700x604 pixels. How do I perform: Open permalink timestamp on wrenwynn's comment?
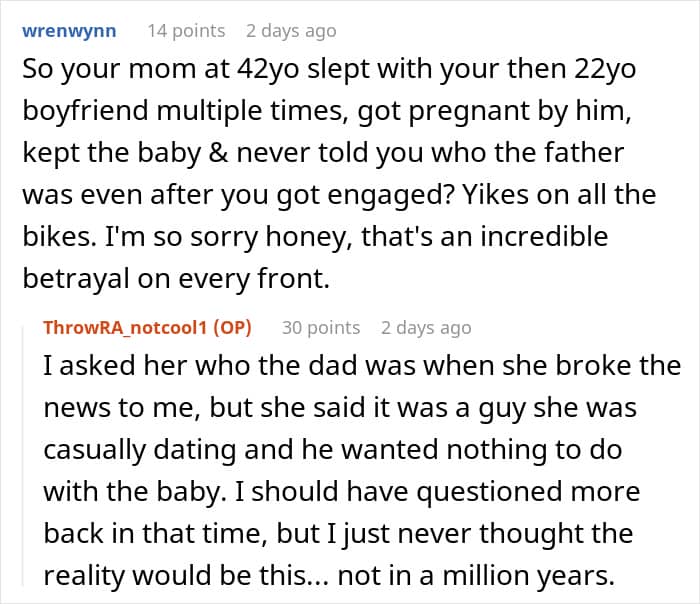tap(291, 31)
